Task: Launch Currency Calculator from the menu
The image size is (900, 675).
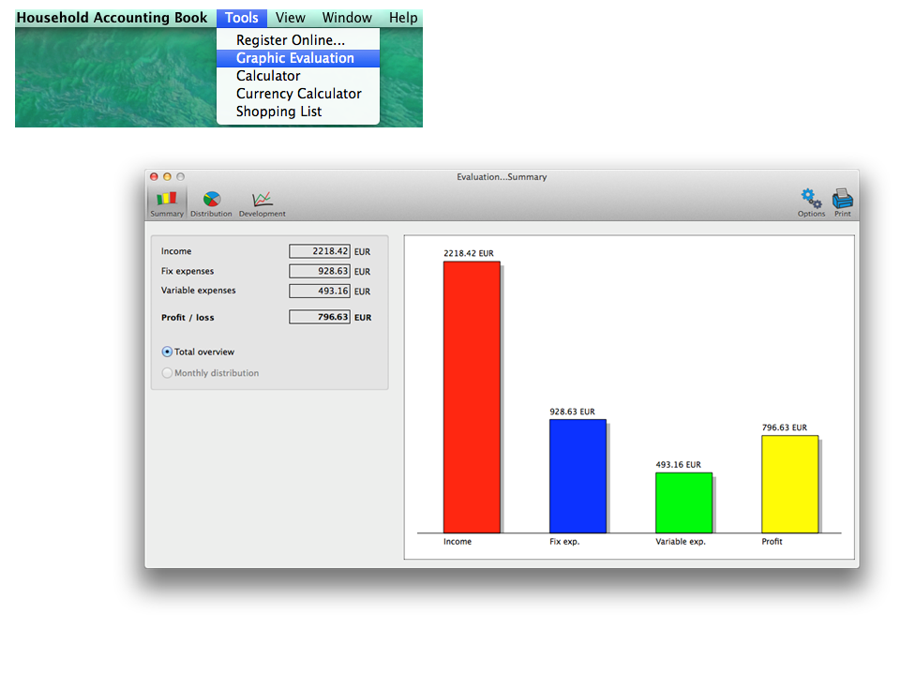Action: [298, 94]
